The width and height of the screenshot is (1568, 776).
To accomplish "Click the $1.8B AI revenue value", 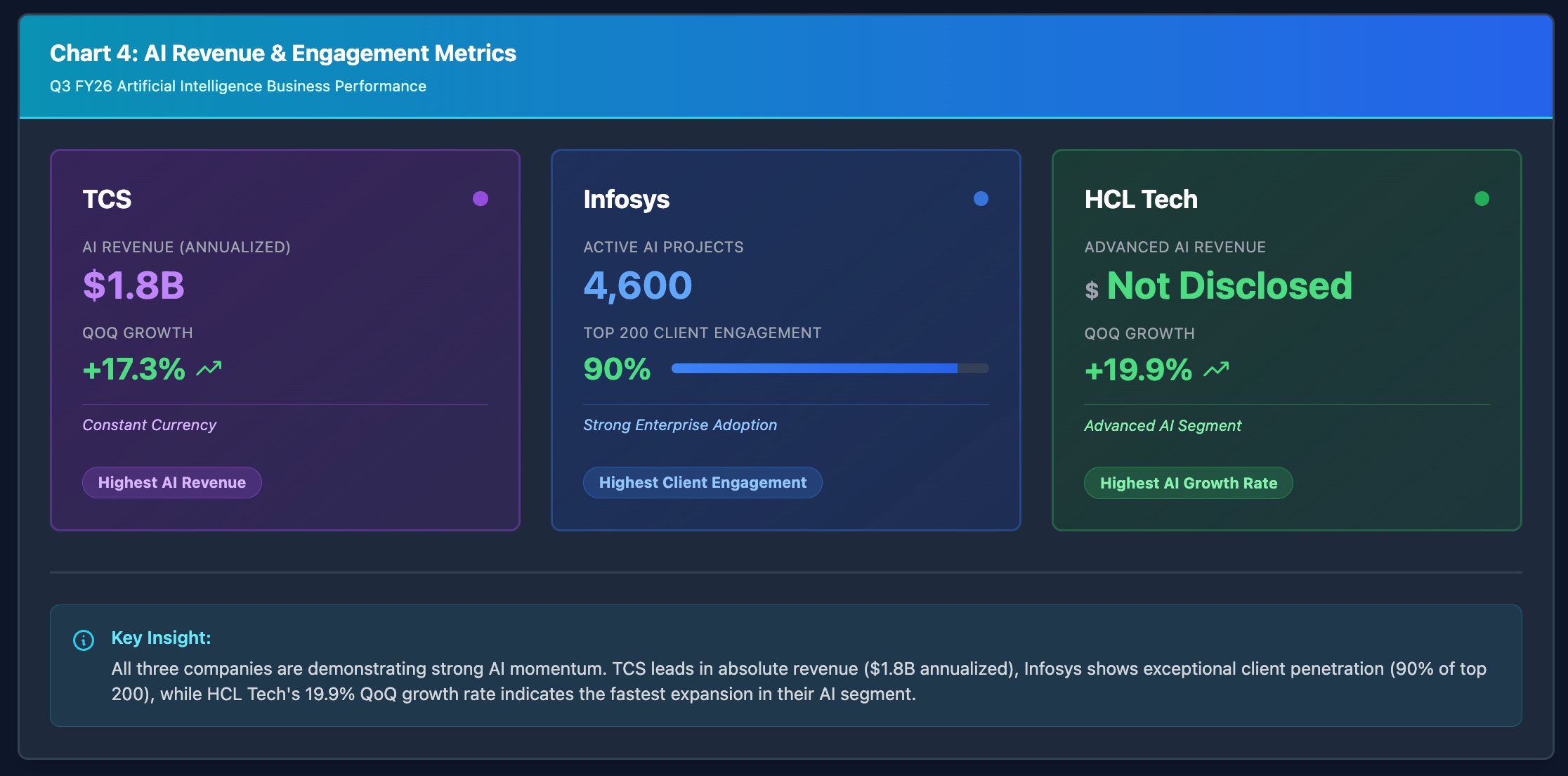I will tap(133, 286).
